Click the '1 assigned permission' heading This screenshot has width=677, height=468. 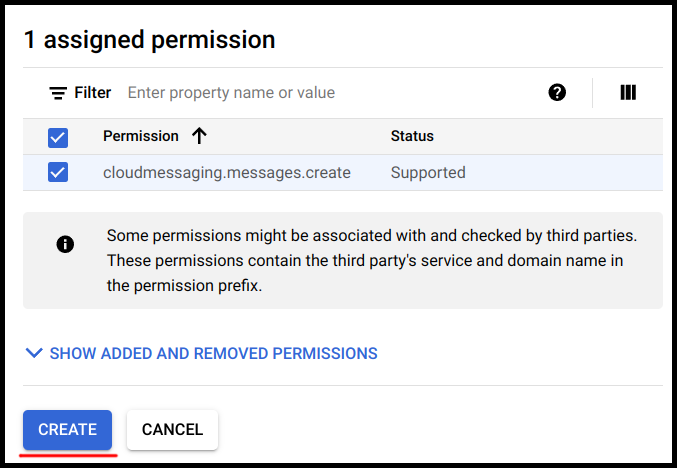click(149, 40)
